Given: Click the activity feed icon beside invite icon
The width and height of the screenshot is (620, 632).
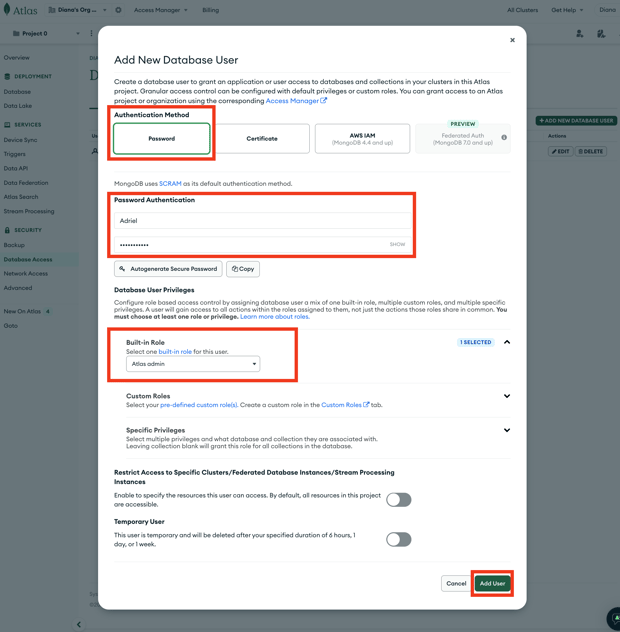Looking at the screenshot, I should click(601, 33).
